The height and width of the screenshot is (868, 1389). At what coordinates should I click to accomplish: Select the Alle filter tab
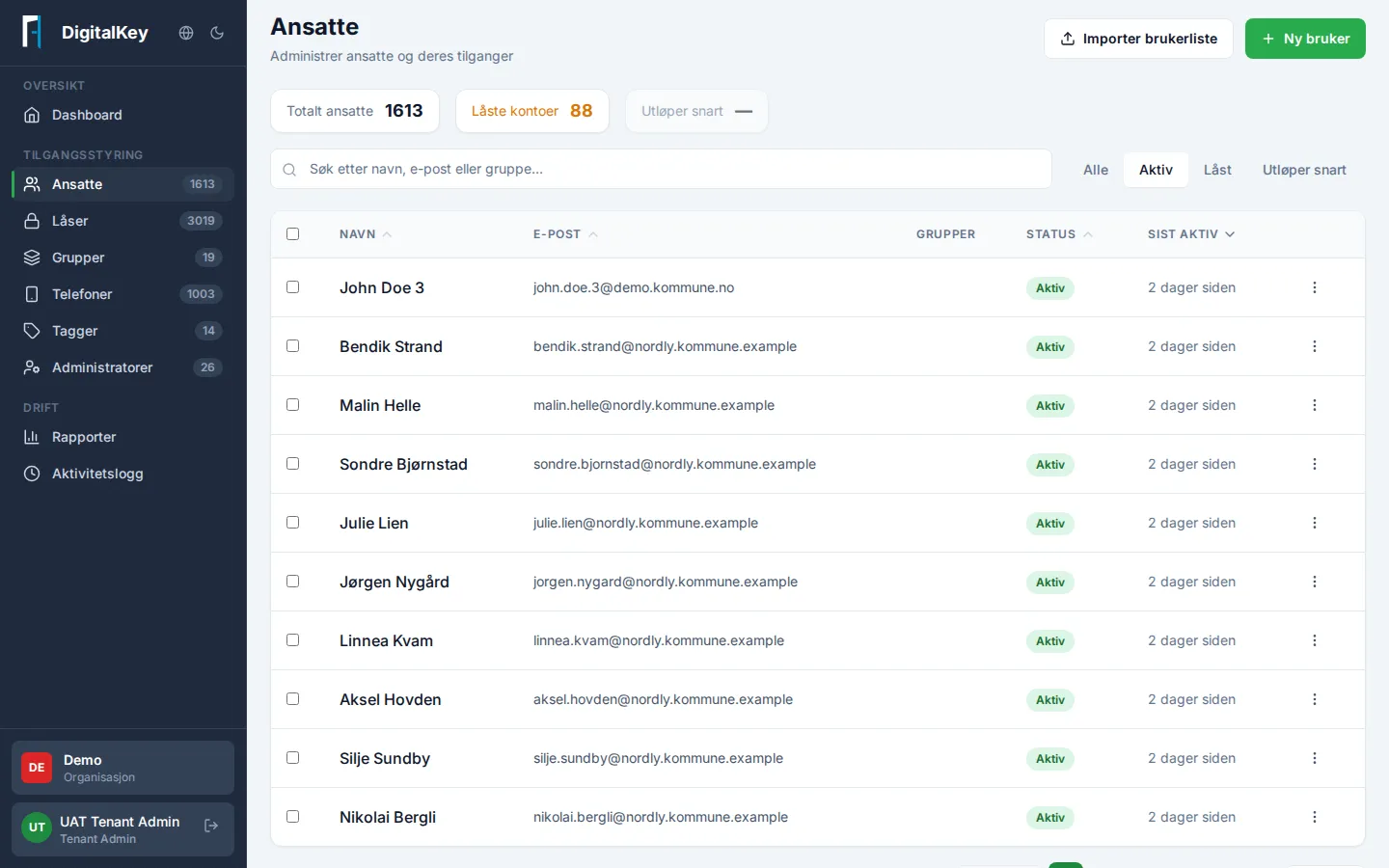click(x=1096, y=170)
